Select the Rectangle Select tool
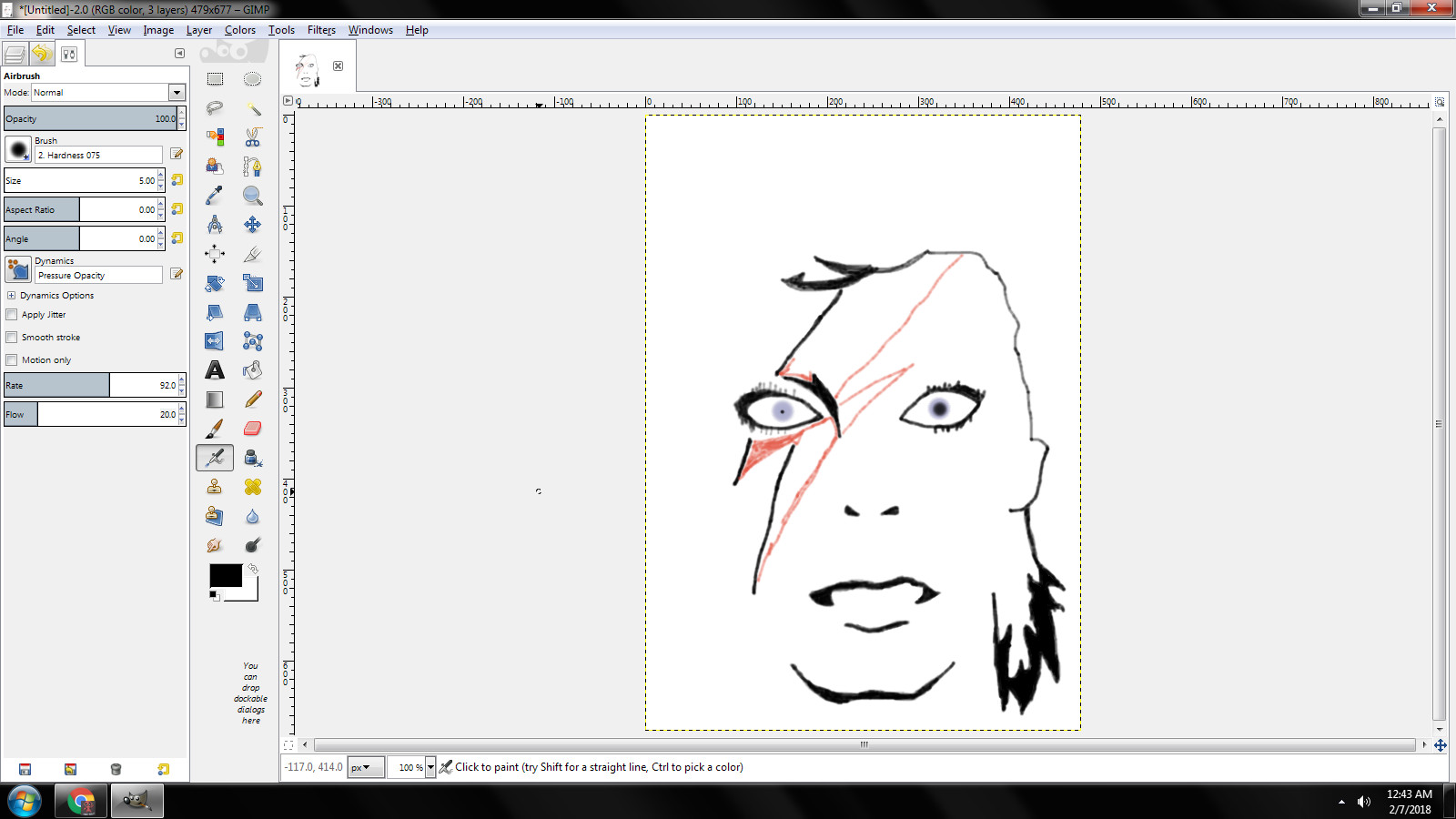 [215, 79]
